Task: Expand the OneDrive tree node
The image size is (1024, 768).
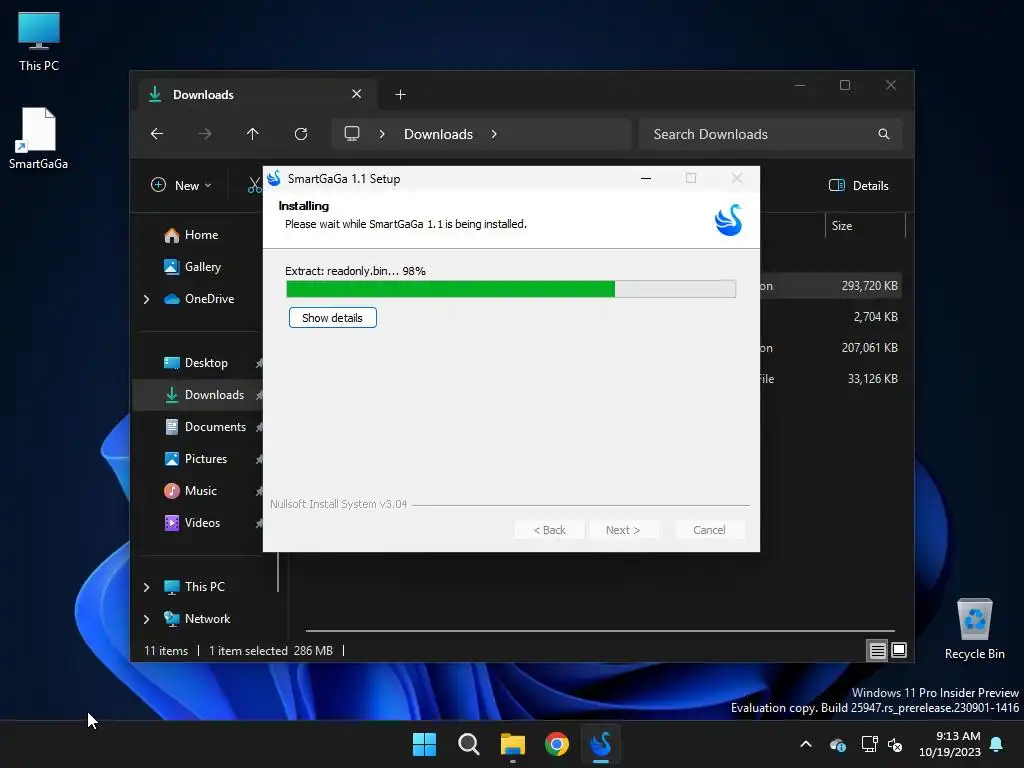Action: (x=146, y=299)
